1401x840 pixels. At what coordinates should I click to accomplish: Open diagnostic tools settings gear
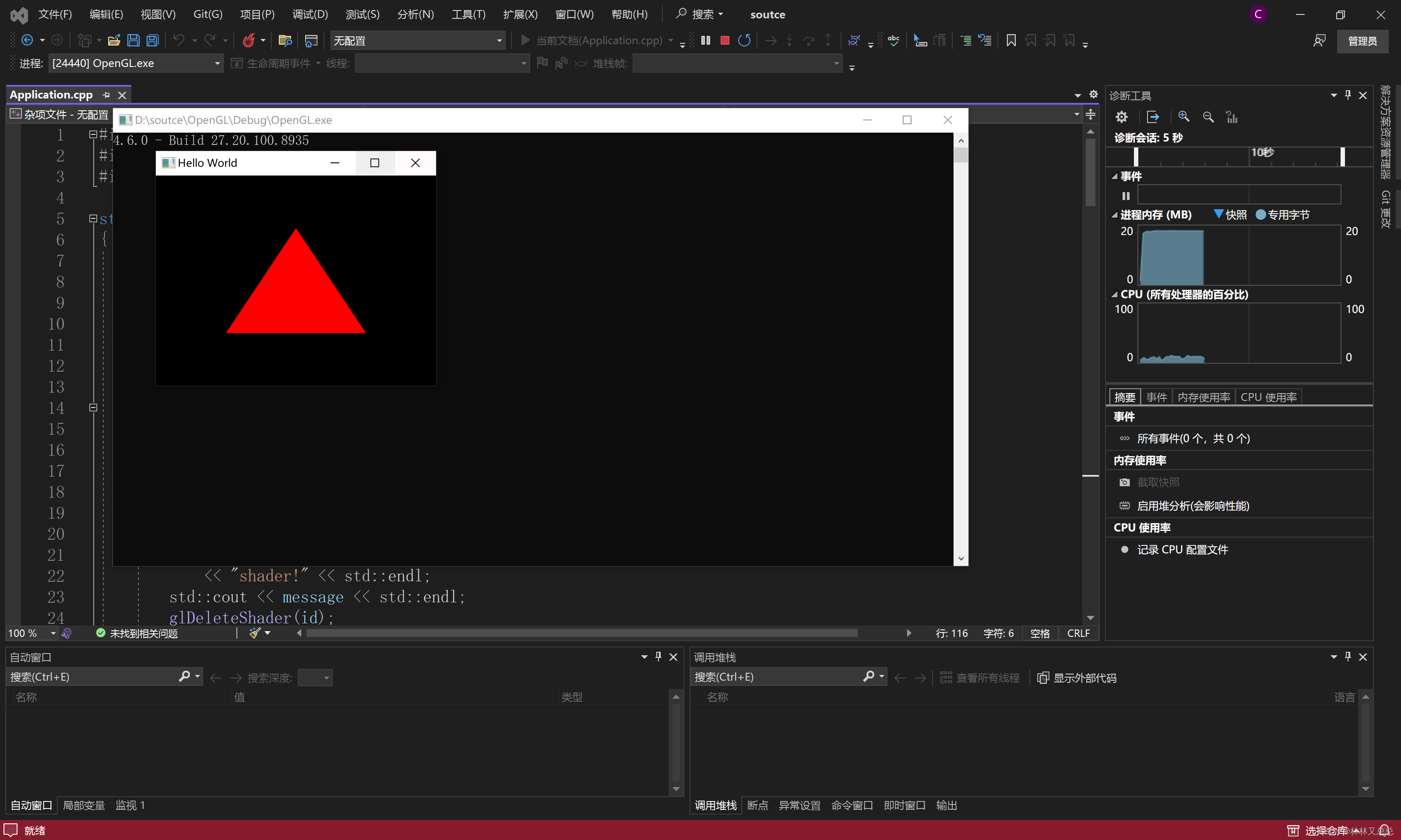click(x=1121, y=116)
